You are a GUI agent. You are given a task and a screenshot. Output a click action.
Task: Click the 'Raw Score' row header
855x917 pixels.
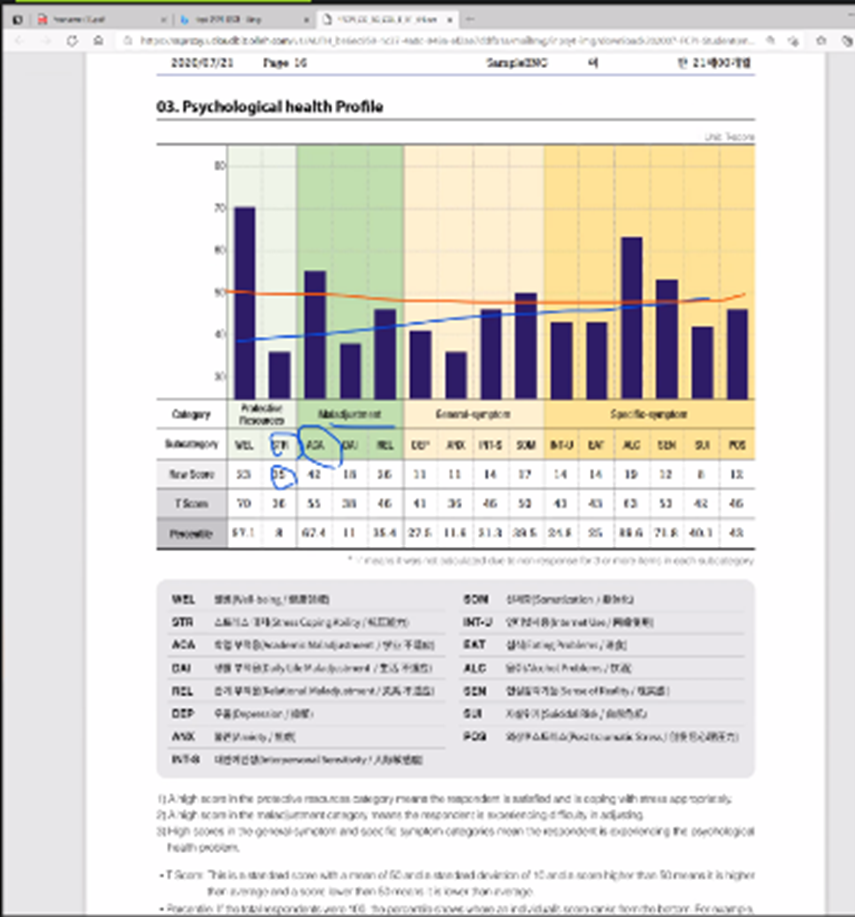tap(191, 474)
